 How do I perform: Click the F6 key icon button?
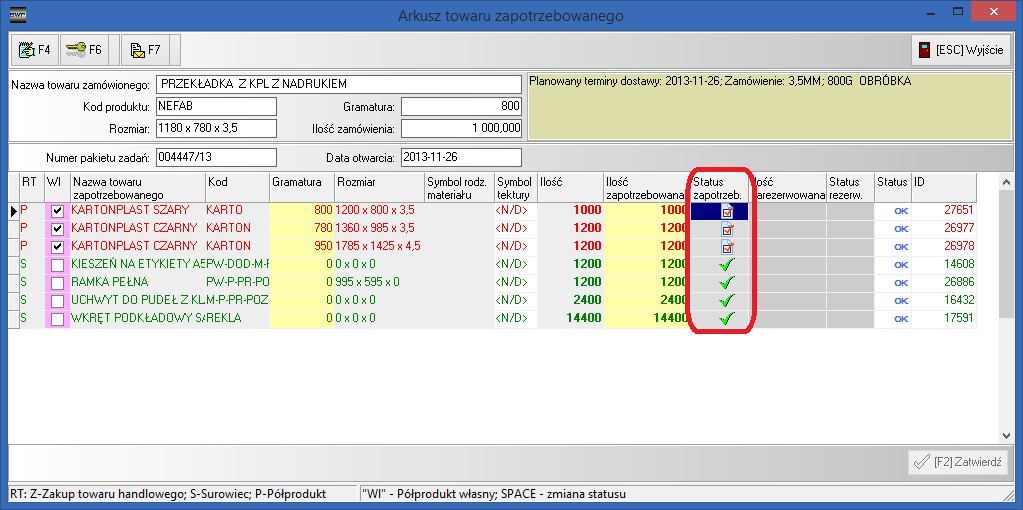84,49
